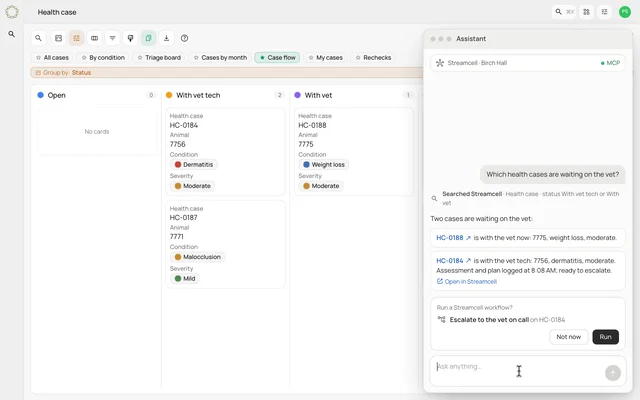Open the All cases view tab
The height and width of the screenshot is (400, 640).
pos(52,58)
